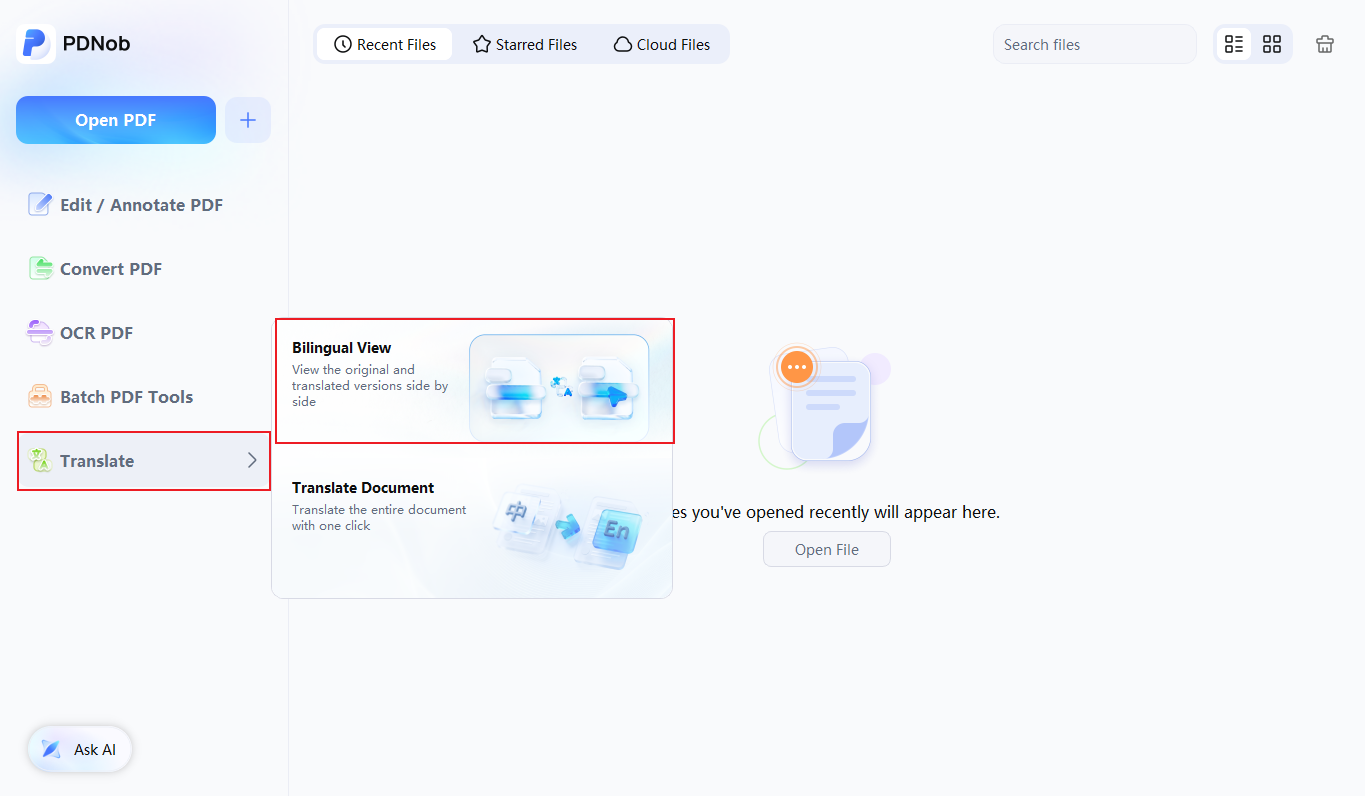Open the Cloud Files tab
The width and height of the screenshot is (1365, 796).
coord(662,45)
